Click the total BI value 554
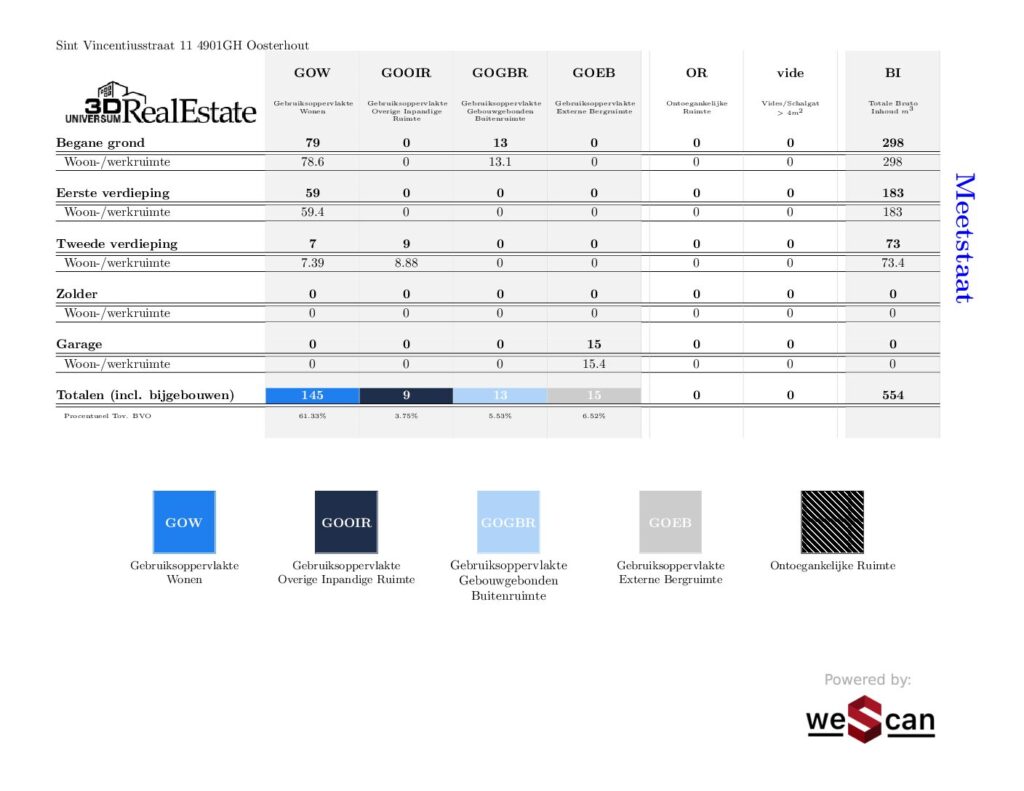The width and height of the screenshot is (1024, 791). point(892,395)
